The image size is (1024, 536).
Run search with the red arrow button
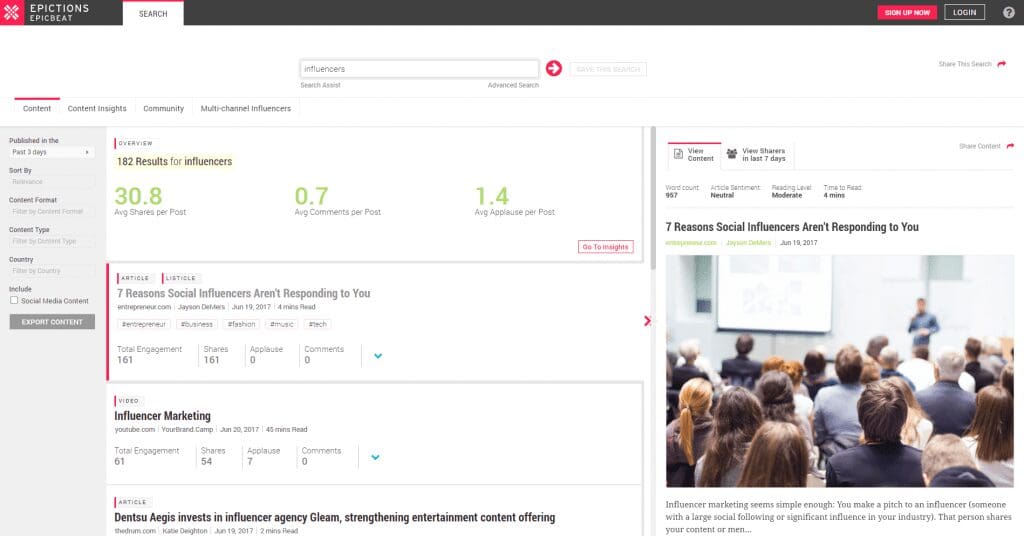(x=554, y=69)
